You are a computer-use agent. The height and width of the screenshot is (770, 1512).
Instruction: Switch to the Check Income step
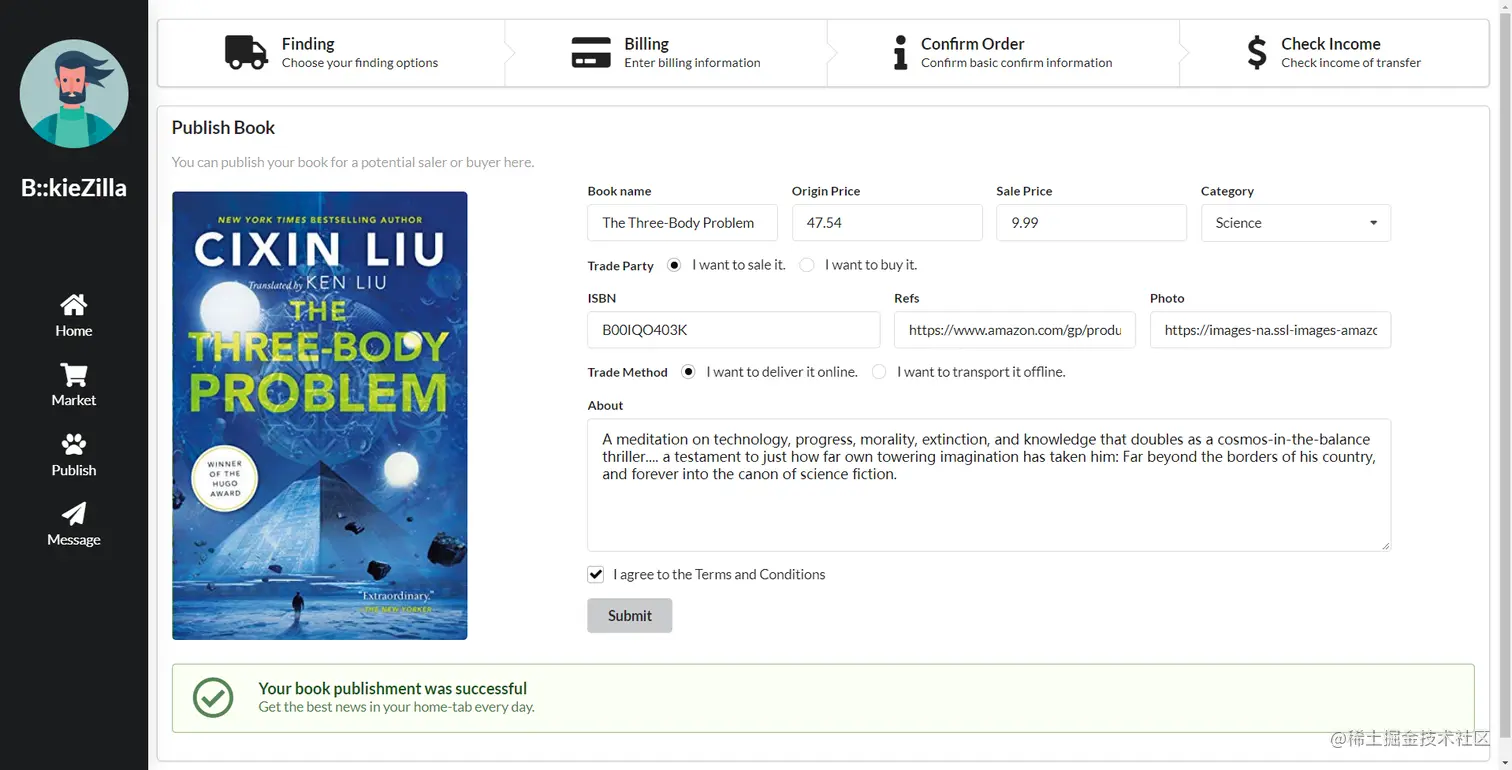pos(1334,53)
